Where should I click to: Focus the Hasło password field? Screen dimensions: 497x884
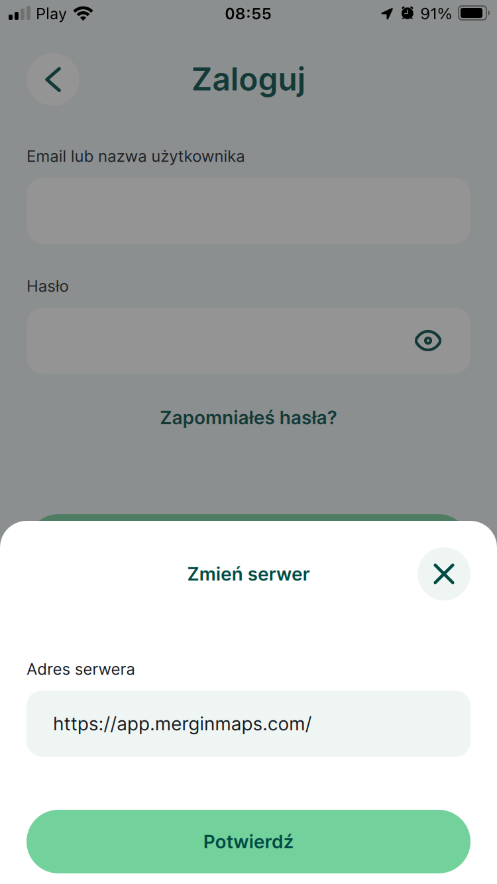[248, 341]
